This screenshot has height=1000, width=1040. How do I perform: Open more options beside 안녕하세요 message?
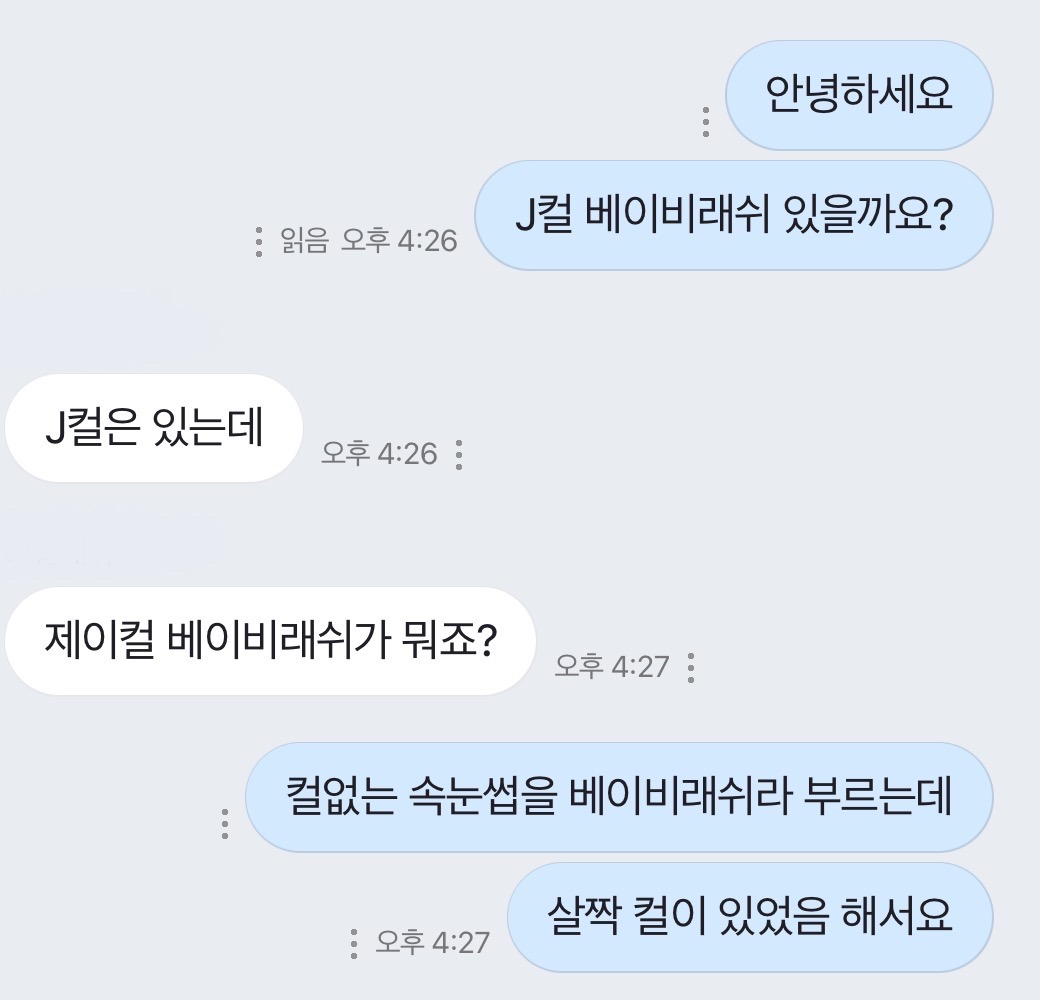tap(706, 121)
